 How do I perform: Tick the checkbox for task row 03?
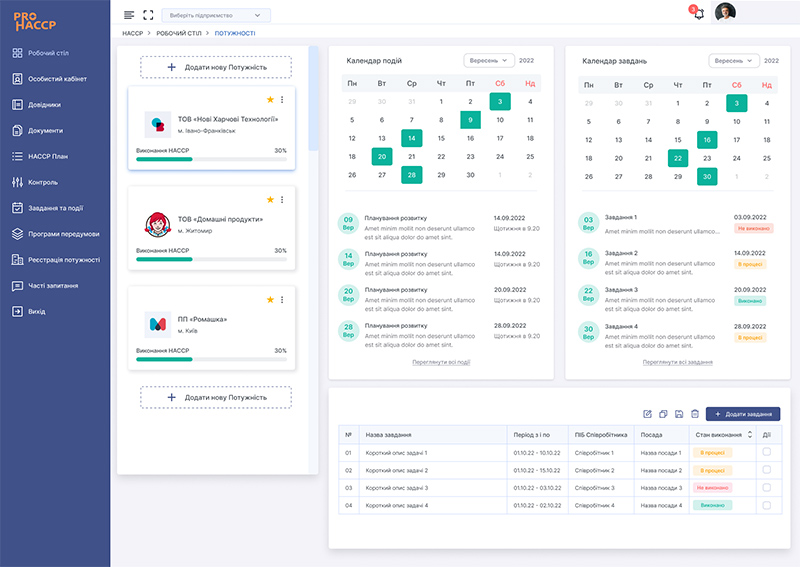[x=767, y=488]
